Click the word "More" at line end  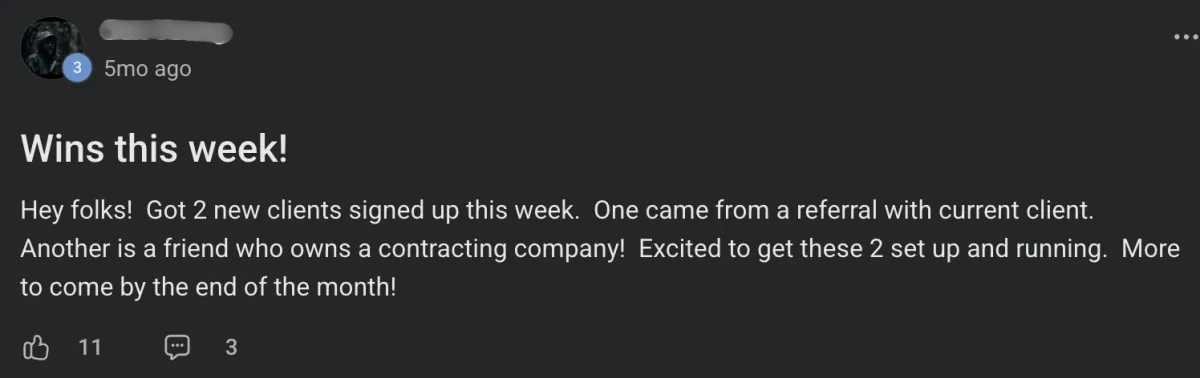pos(1150,248)
